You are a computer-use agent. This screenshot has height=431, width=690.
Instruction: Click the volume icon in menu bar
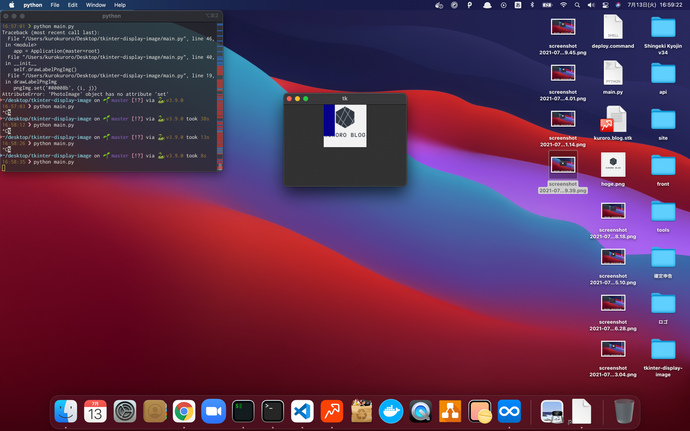pyautogui.click(x=591, y=5)
